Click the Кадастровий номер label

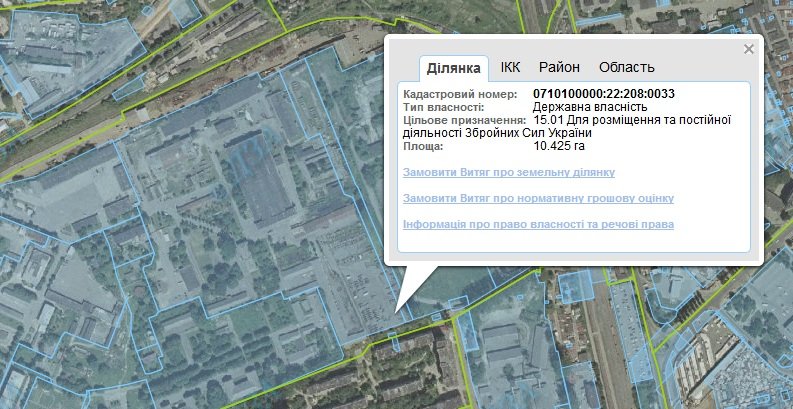459,94
